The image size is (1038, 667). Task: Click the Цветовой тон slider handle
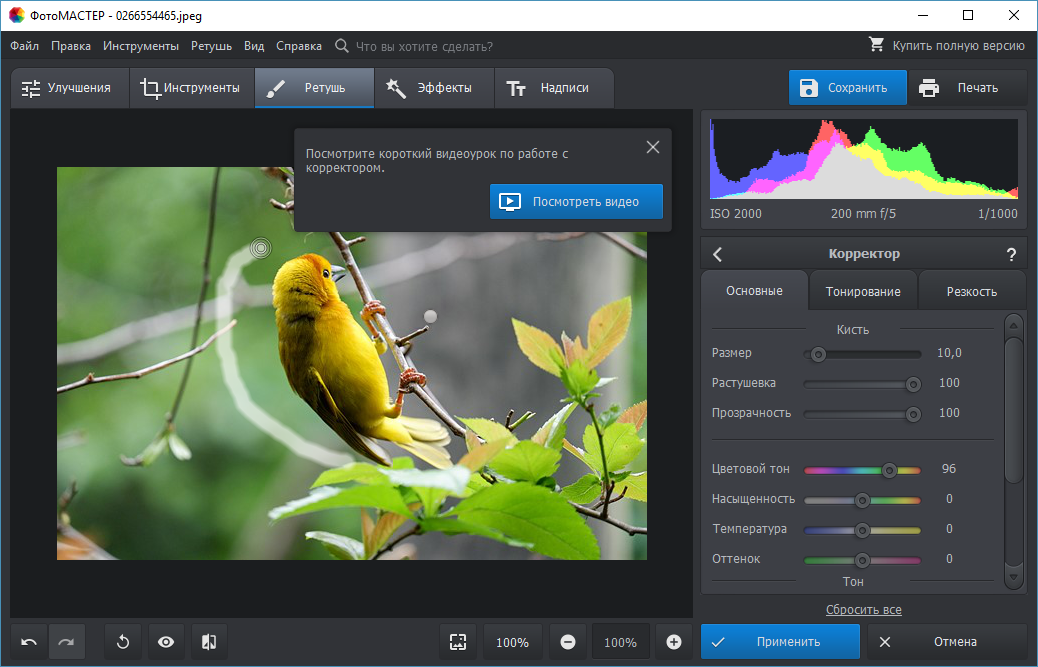coord(889,470)
